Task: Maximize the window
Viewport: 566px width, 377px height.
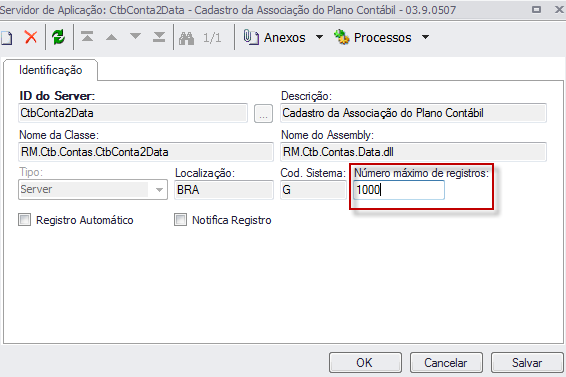Action: (x=536, y=9)
